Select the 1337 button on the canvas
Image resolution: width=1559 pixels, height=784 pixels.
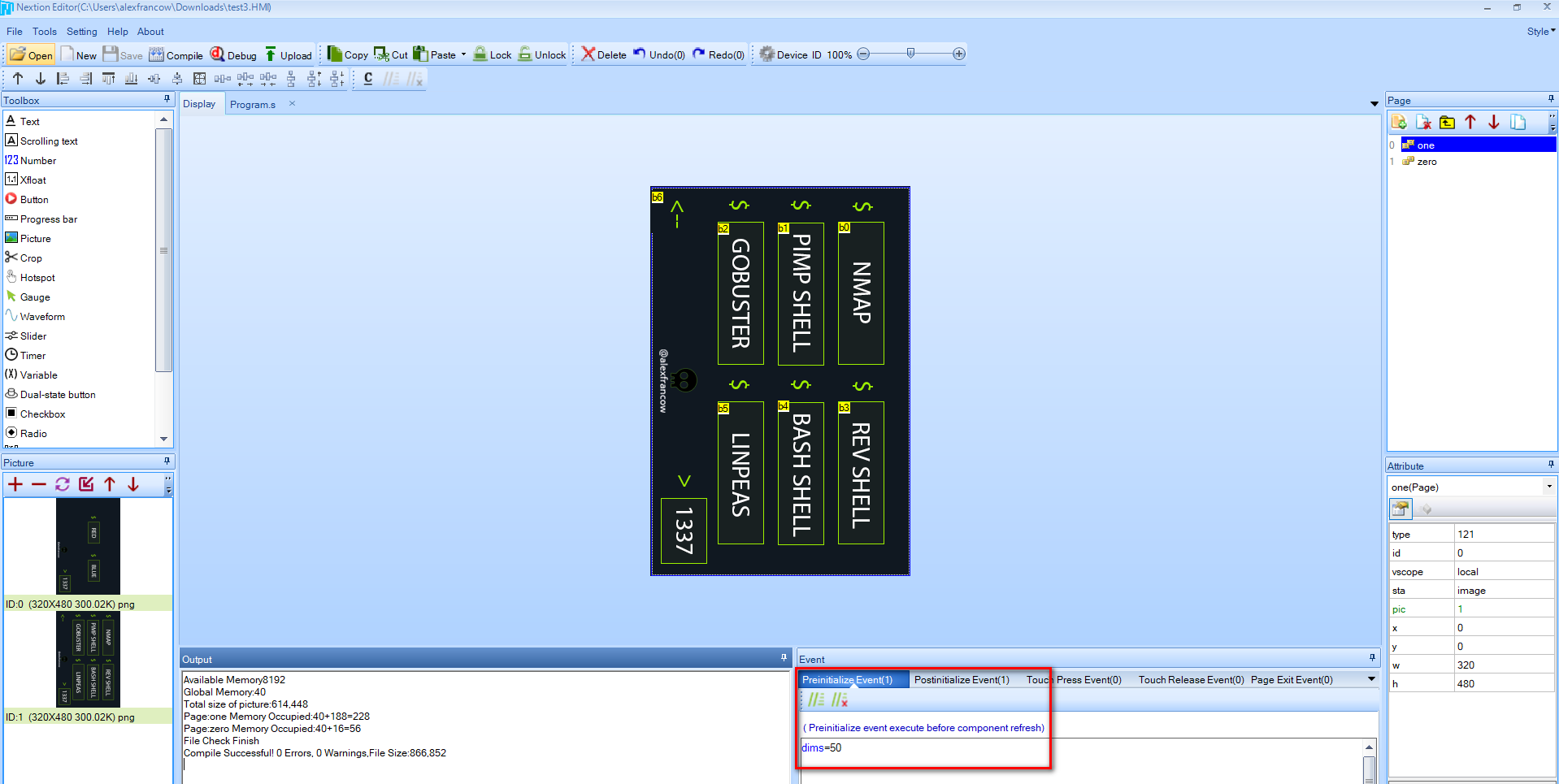click(684, 531)
